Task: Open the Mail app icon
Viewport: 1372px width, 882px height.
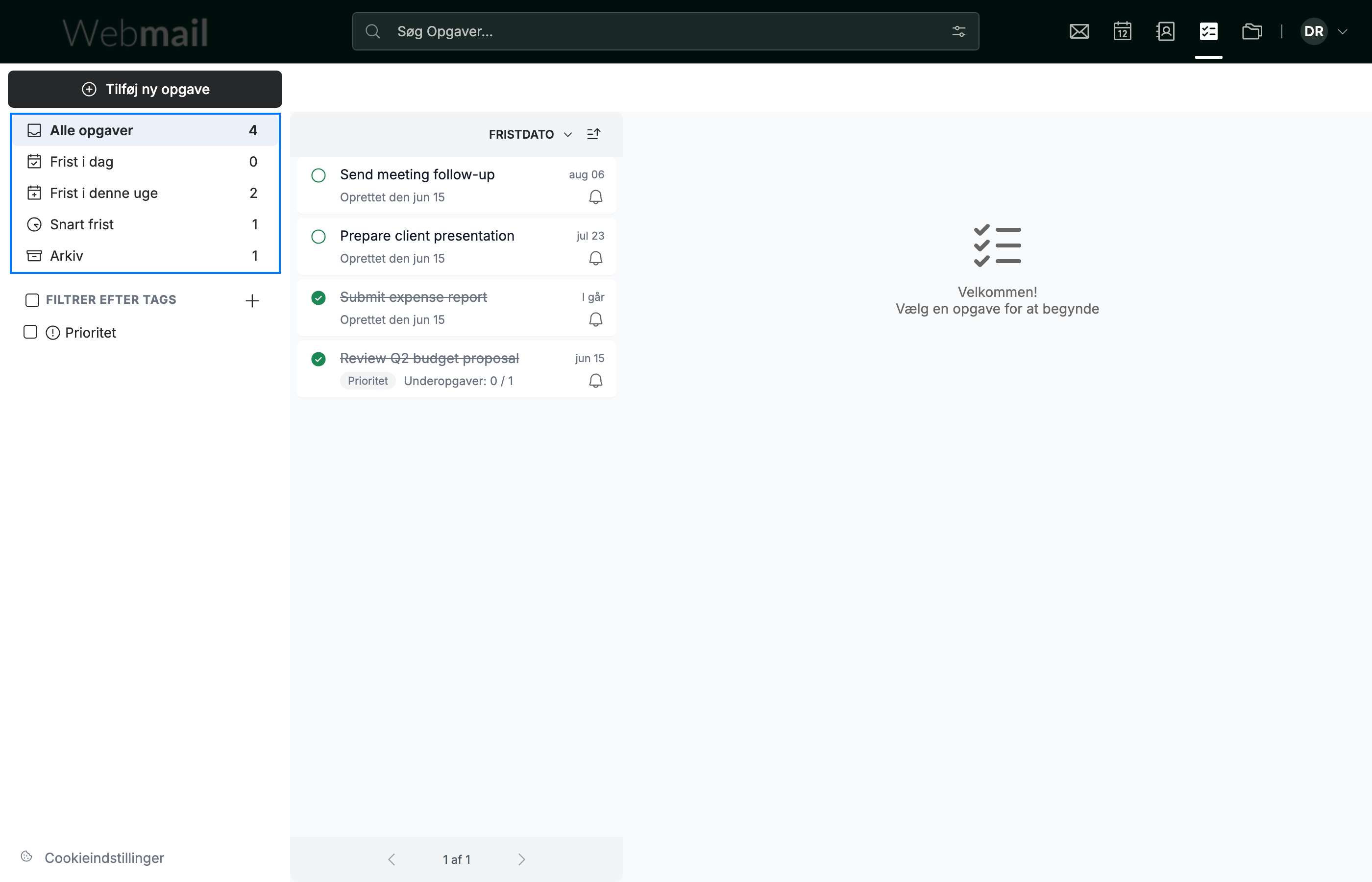Action: [x=1079, y=31]
